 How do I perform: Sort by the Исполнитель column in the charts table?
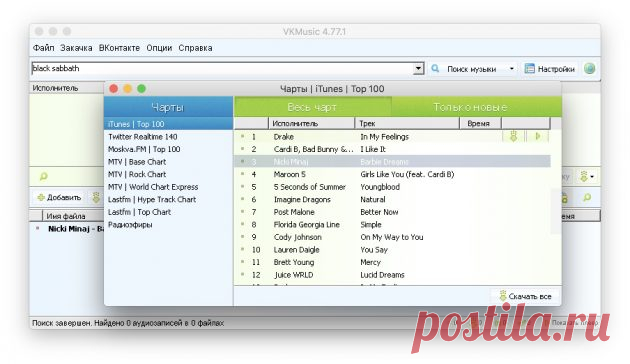pos(311,123)
